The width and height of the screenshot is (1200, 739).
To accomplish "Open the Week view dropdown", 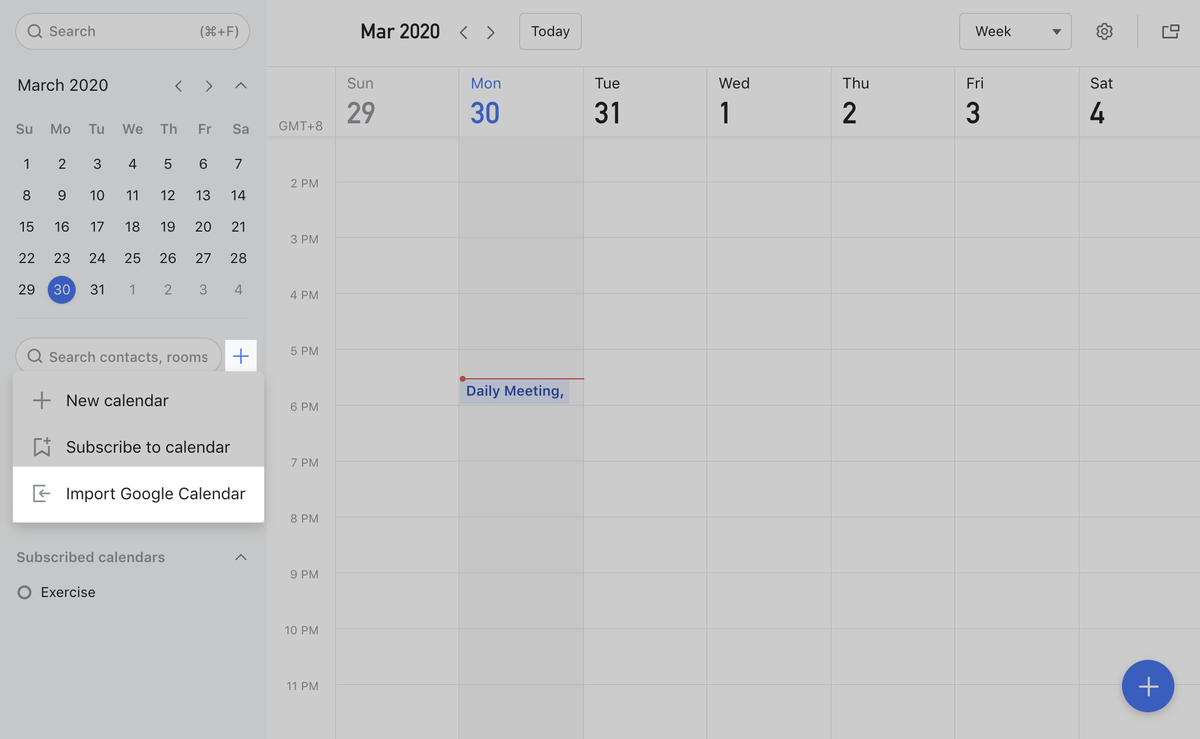I will click(1014, 32).
